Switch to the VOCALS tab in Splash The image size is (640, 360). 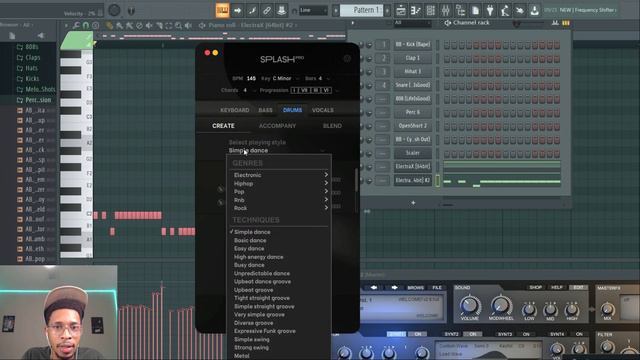pyautogui.click(x=322, y=110)
